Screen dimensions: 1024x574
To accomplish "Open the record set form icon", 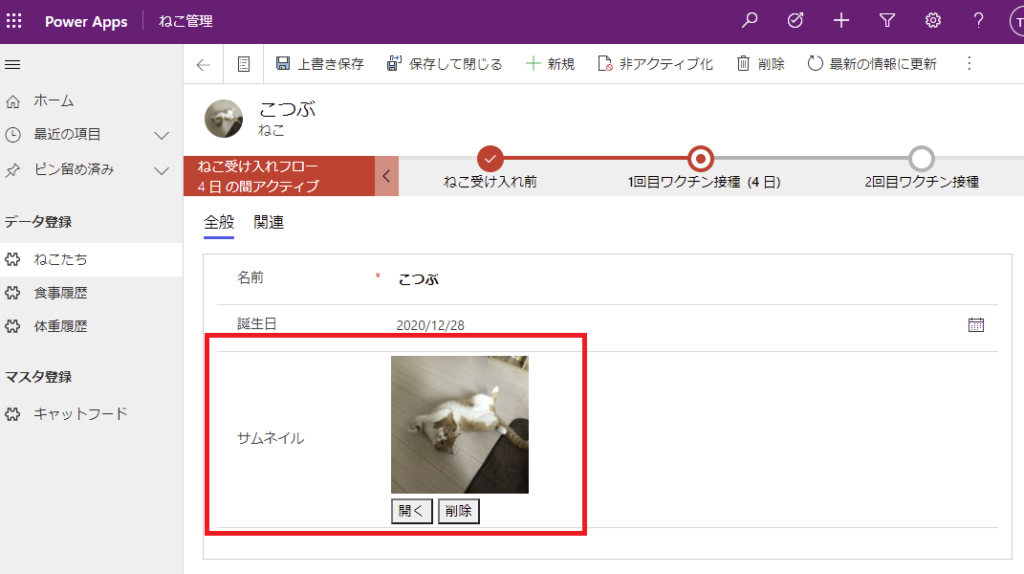I will click(244, 64).
